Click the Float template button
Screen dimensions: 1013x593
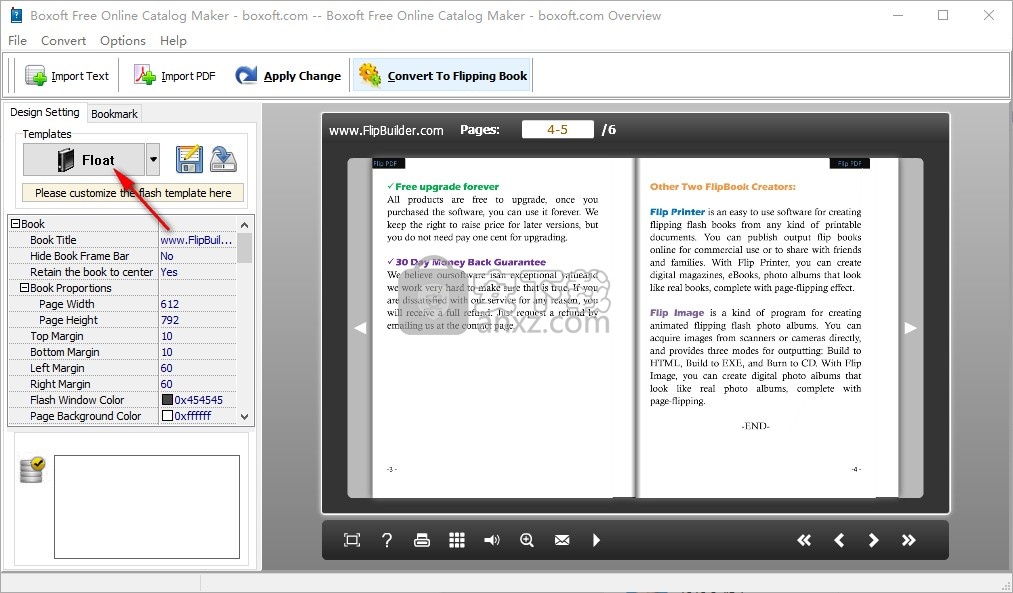coord(84,160)
